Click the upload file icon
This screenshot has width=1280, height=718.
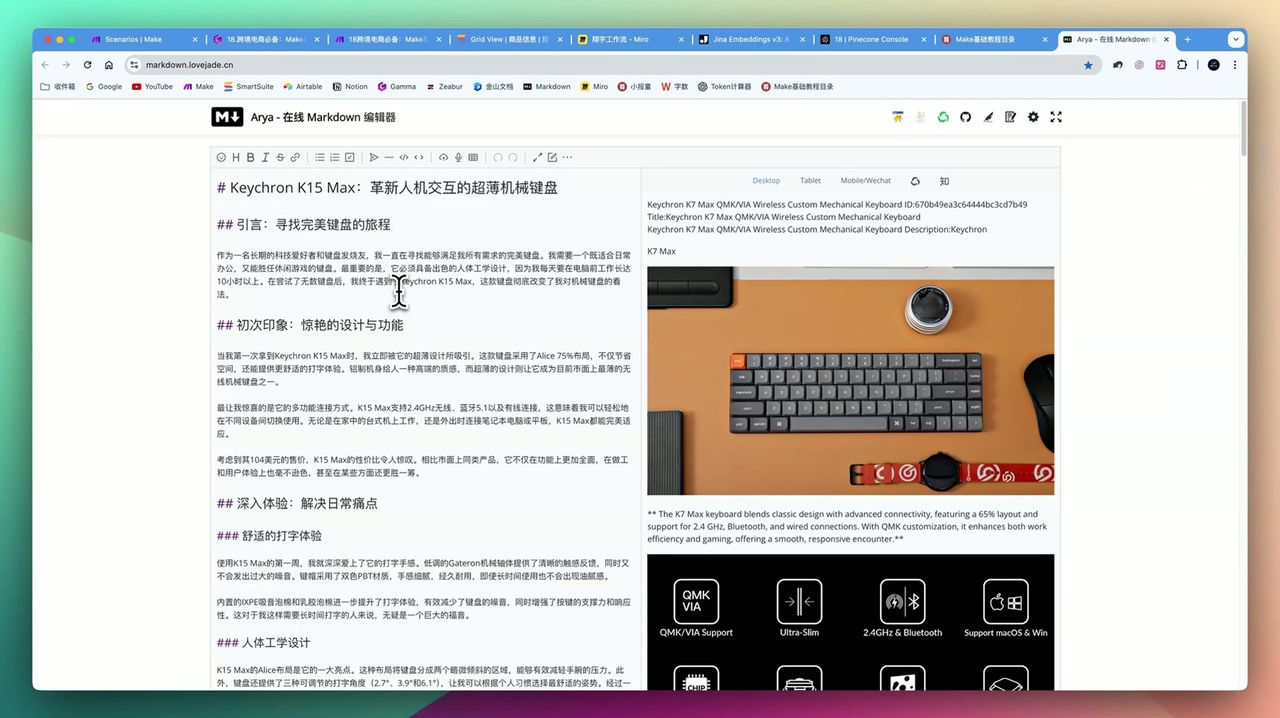click(444, 157)
